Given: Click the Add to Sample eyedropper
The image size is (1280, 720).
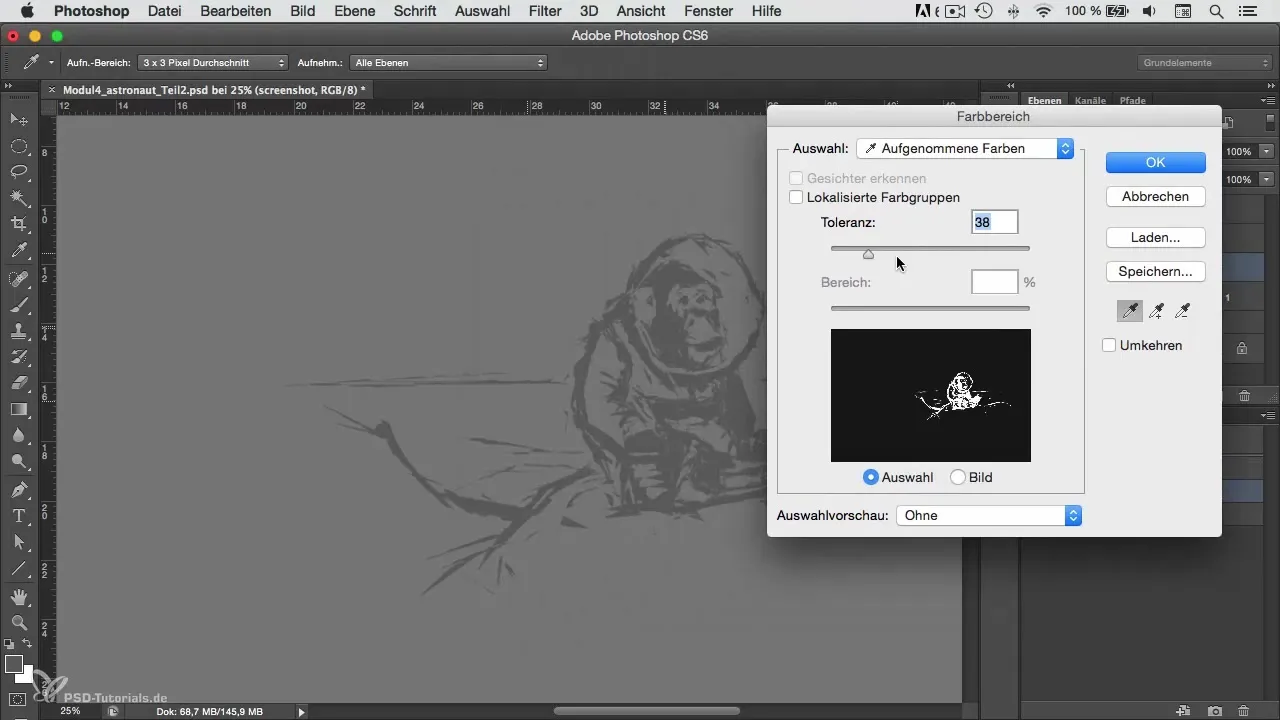Looking at the screenshot, I should coord(1156,312).
